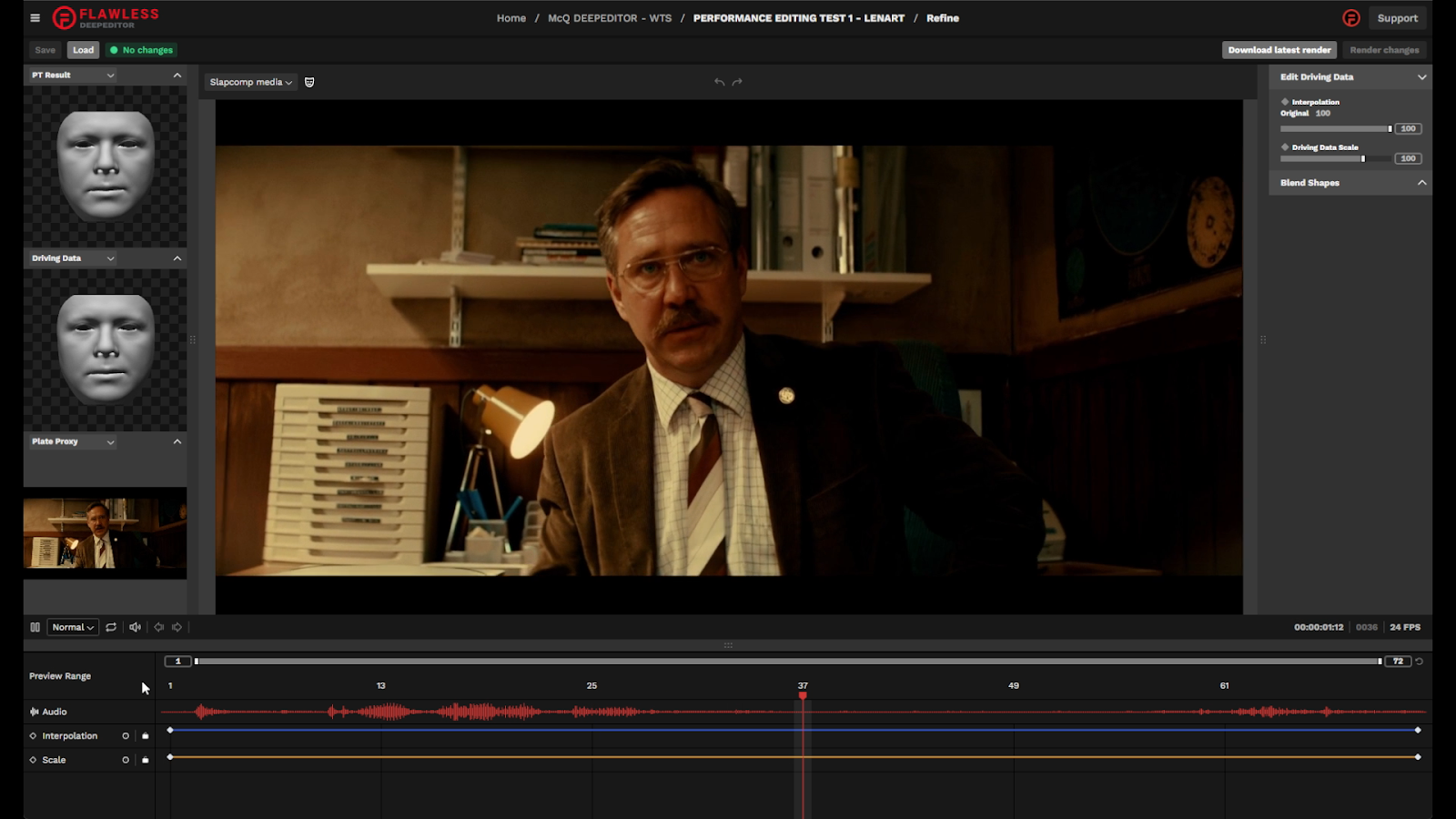Open McQ DEEPEDITOR - WTS breadcrumb

(x=610, y=18)
